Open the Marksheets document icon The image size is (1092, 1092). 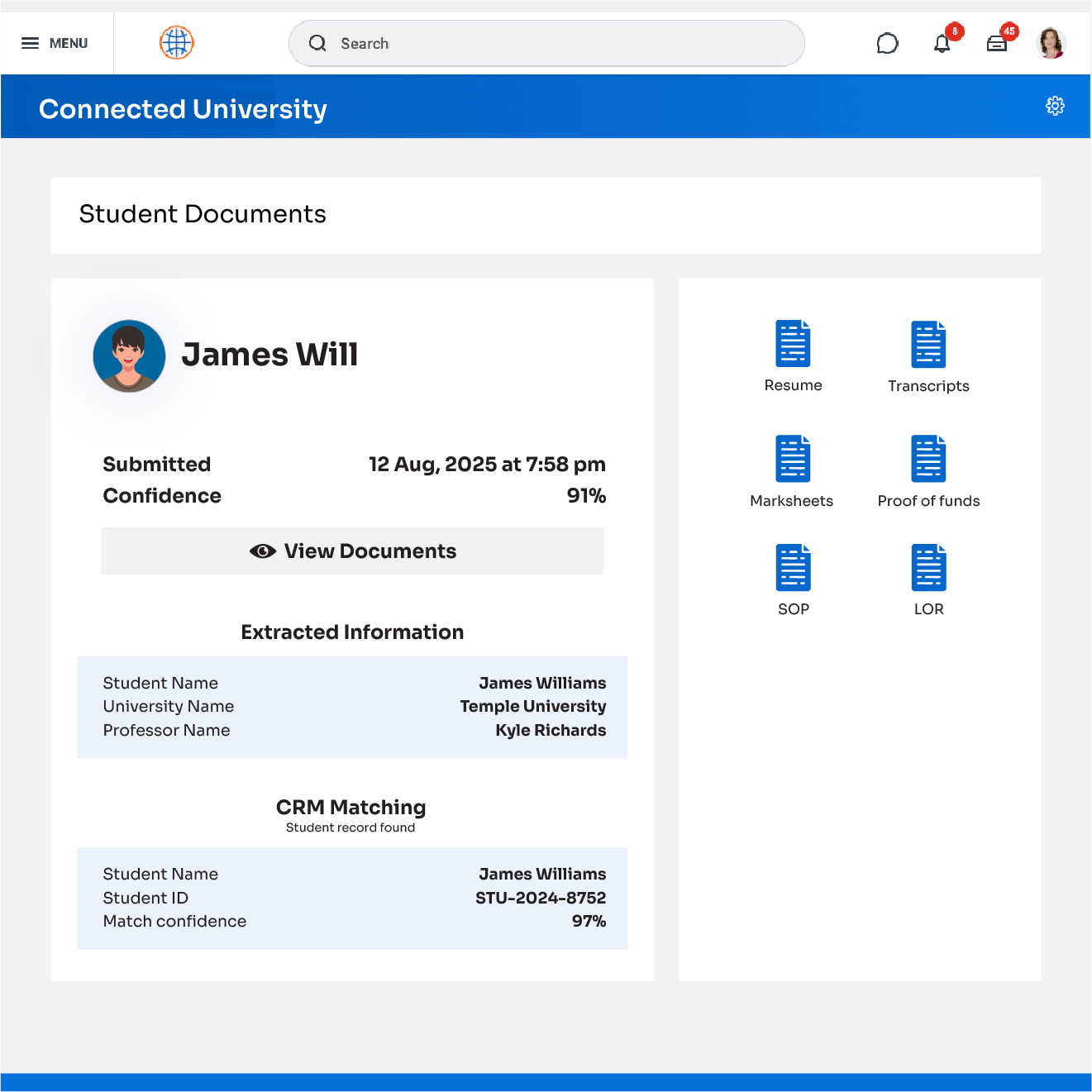tap(793, 459)
